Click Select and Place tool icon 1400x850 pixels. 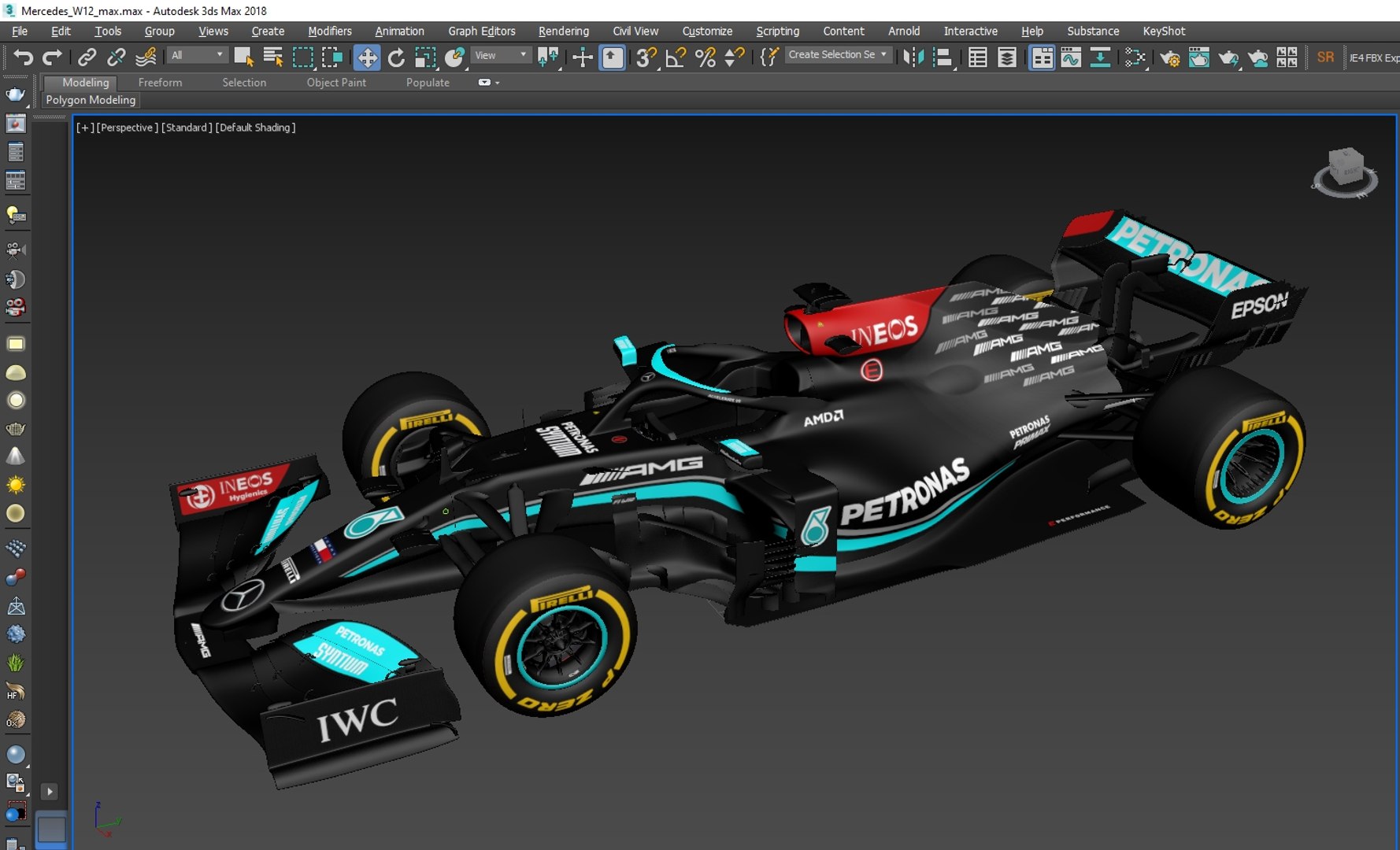click(454, 57)
